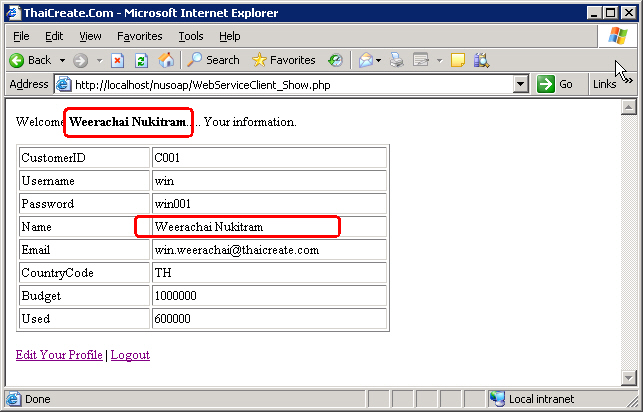Click the scrollbar up arrow

point(629,107)
